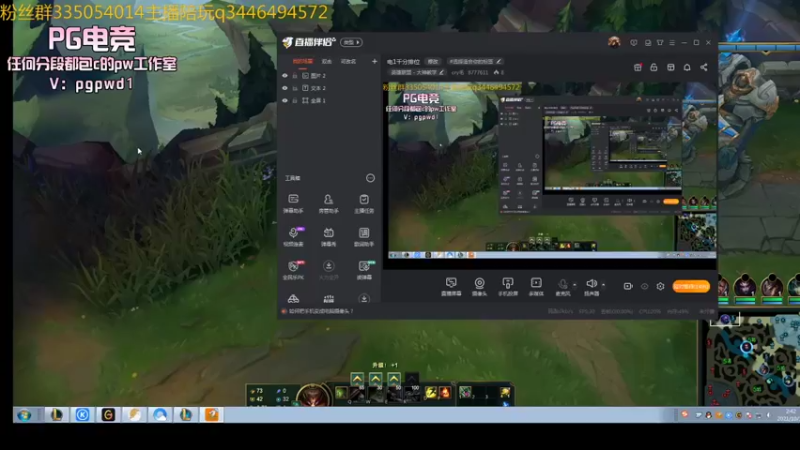
Task: Toggle the 扬声器 speaker
Action: point(591,287)
